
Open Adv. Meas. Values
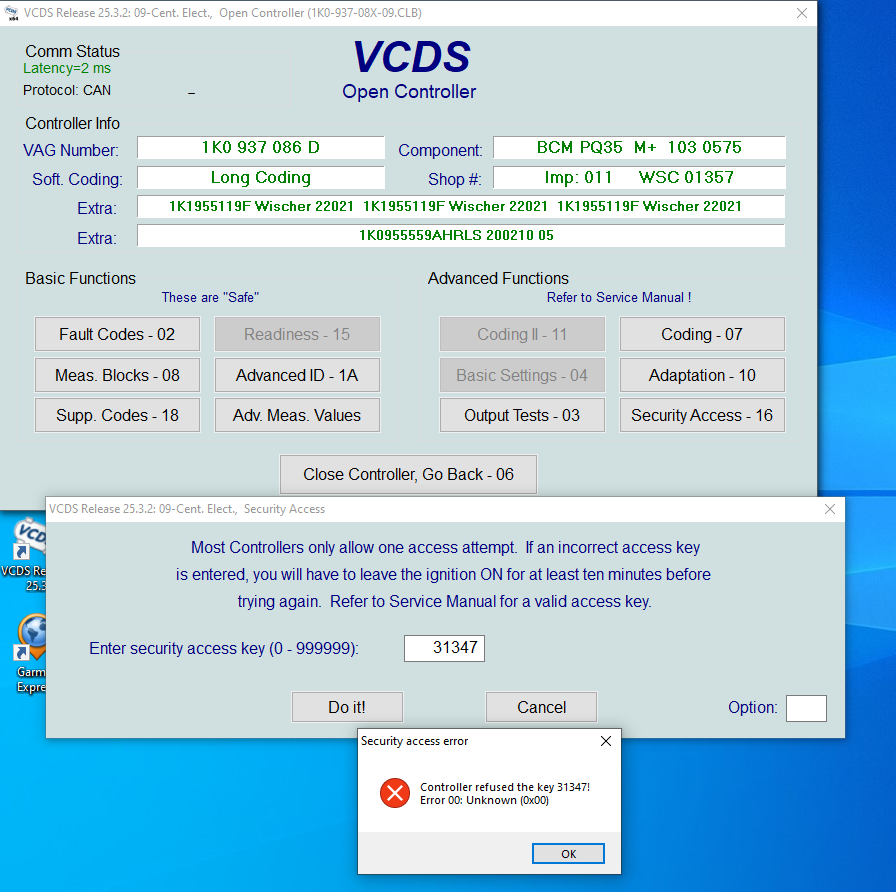tap(297, 415)
